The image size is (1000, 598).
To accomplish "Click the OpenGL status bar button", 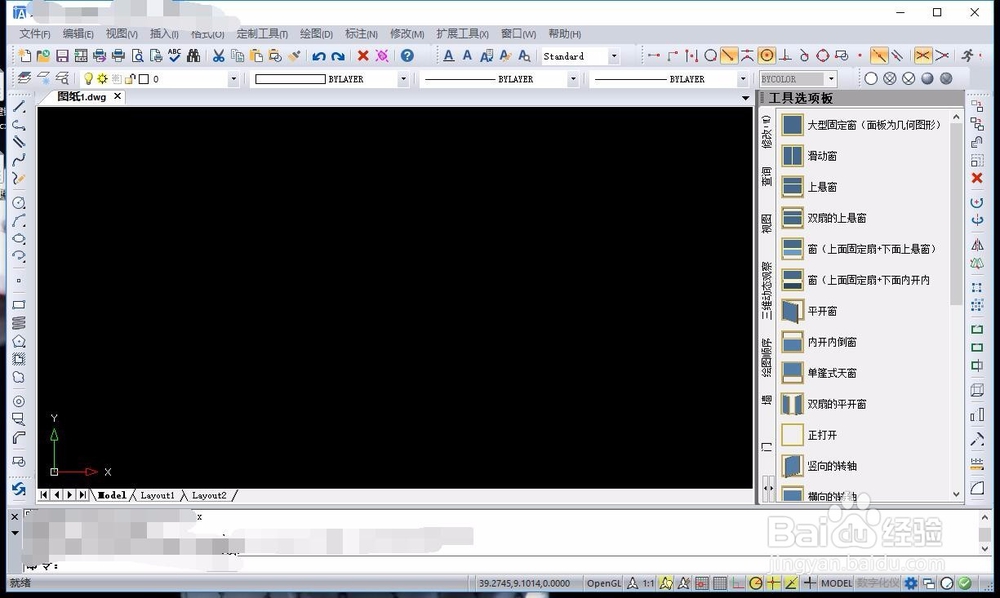I will point(603,583).
